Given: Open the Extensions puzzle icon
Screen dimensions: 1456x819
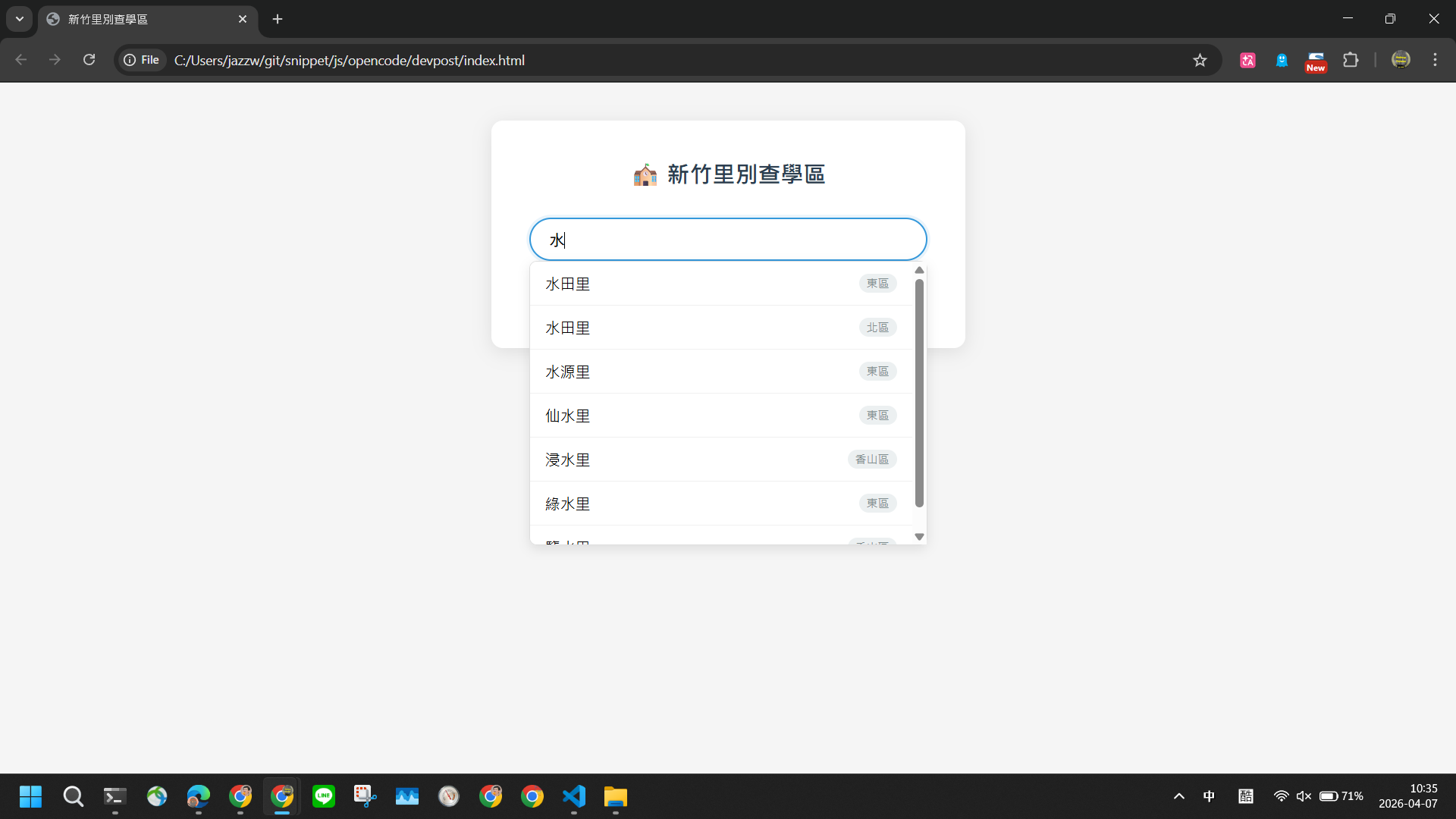Looking at the screenshot, I should click(x=1351, y=60).
